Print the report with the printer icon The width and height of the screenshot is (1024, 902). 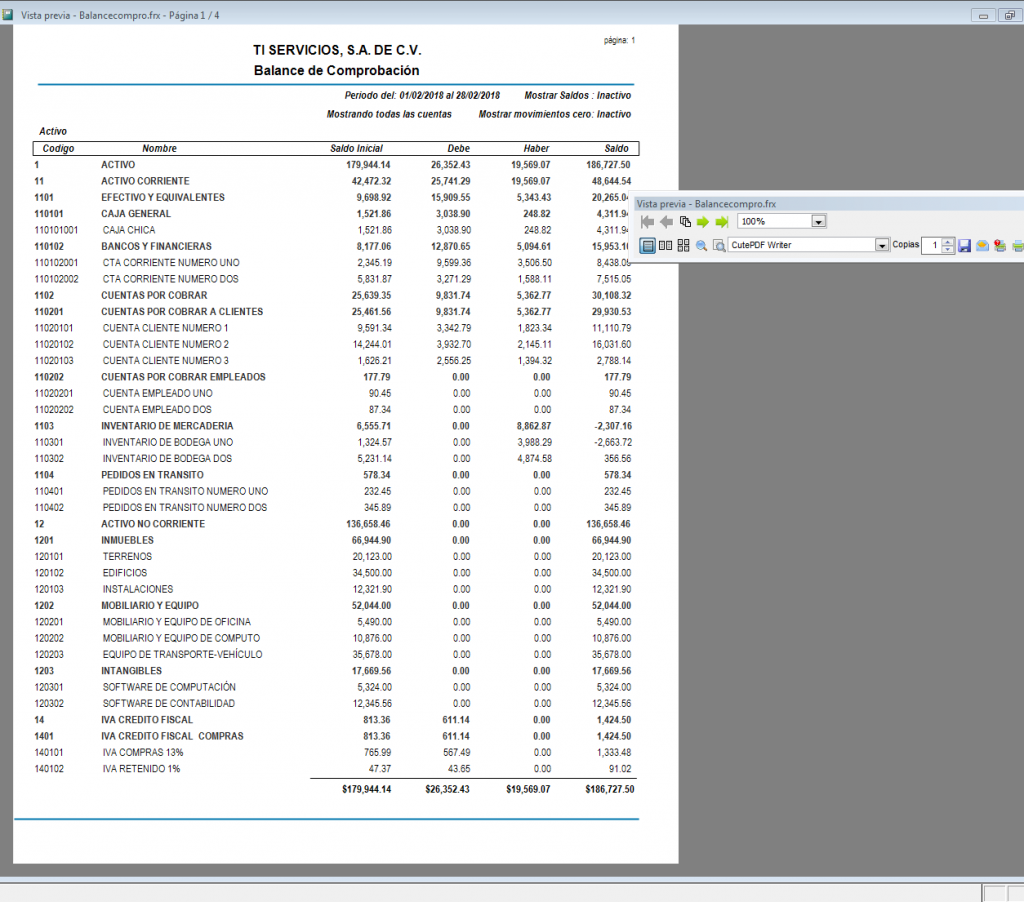point(1017,246)
